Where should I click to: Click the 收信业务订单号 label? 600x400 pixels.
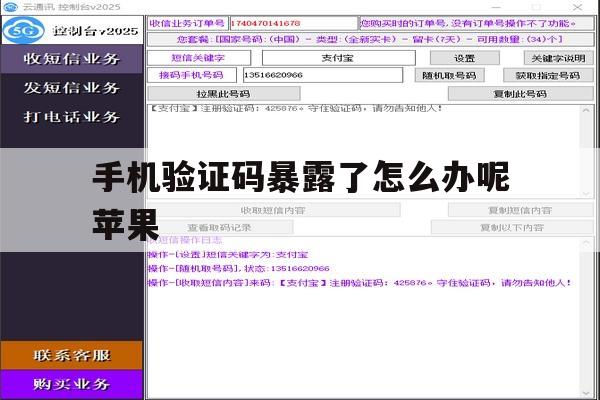point(187,23)
